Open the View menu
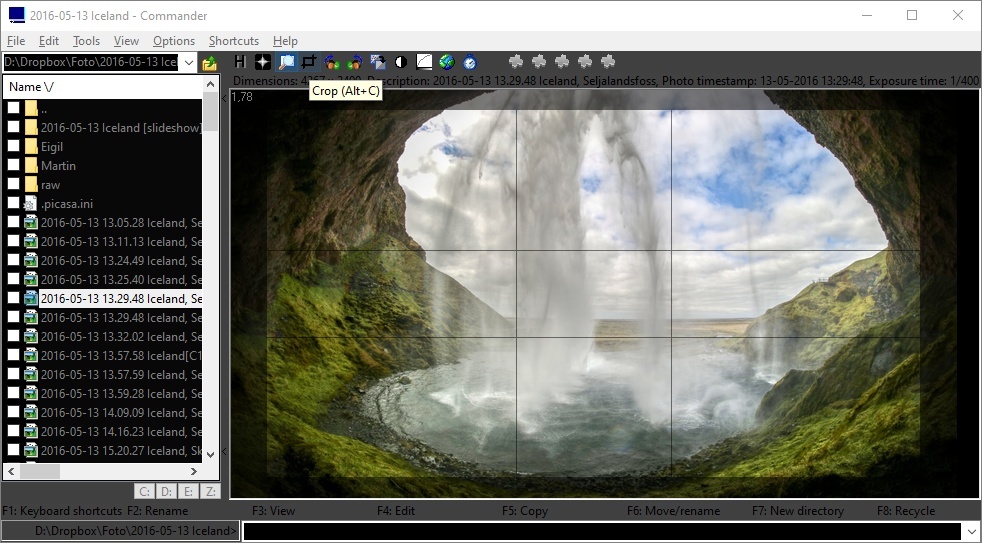 126,41
